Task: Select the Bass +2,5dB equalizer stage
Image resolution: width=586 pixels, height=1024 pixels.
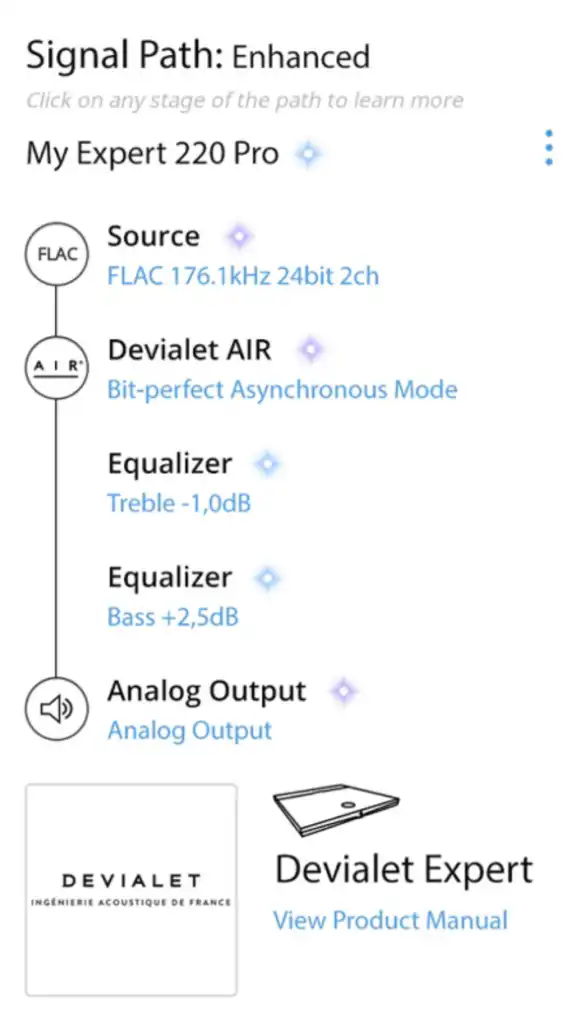Action: tap(173, 617)
